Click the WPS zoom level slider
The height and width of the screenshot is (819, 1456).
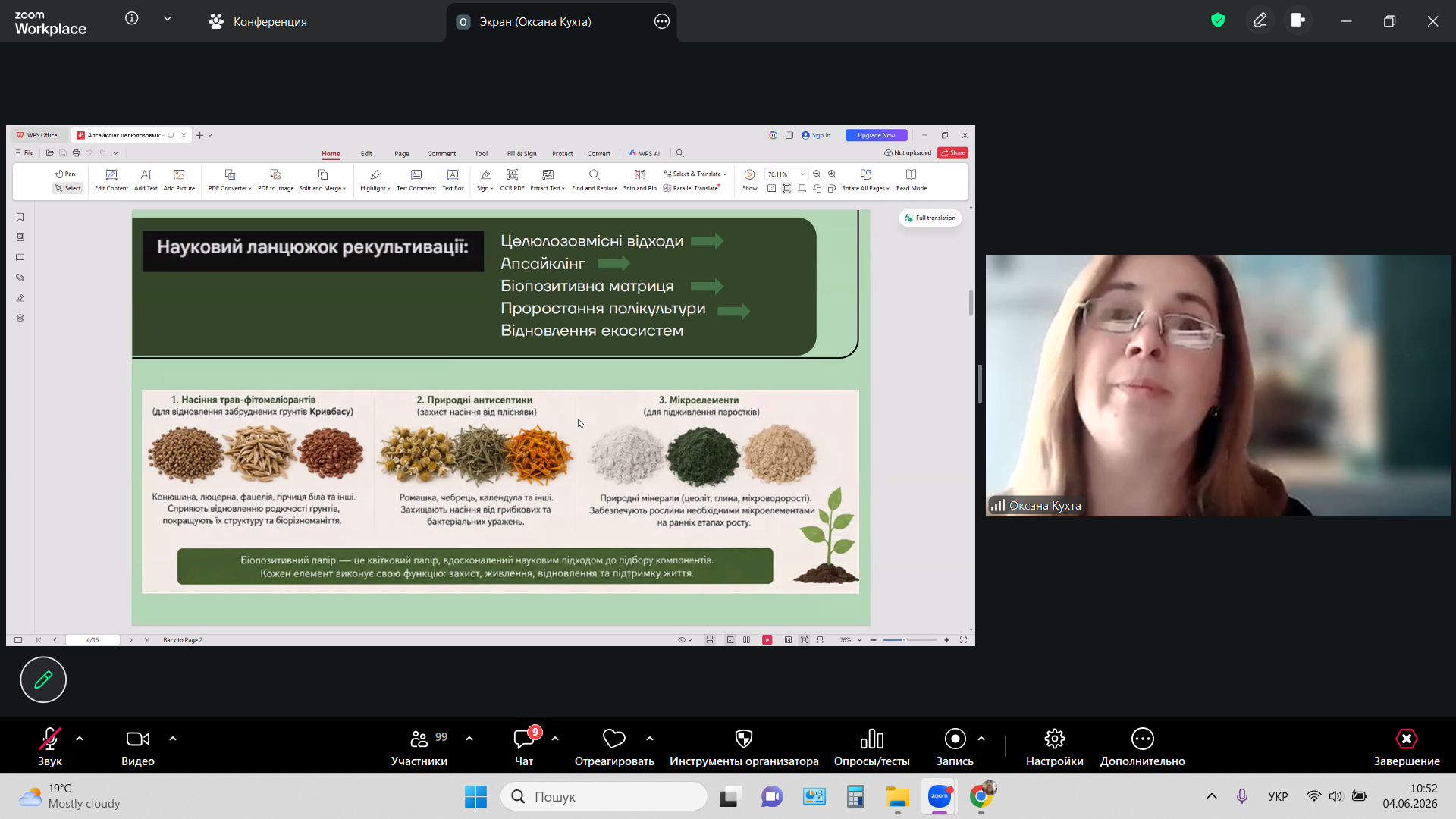pos(909,640)
